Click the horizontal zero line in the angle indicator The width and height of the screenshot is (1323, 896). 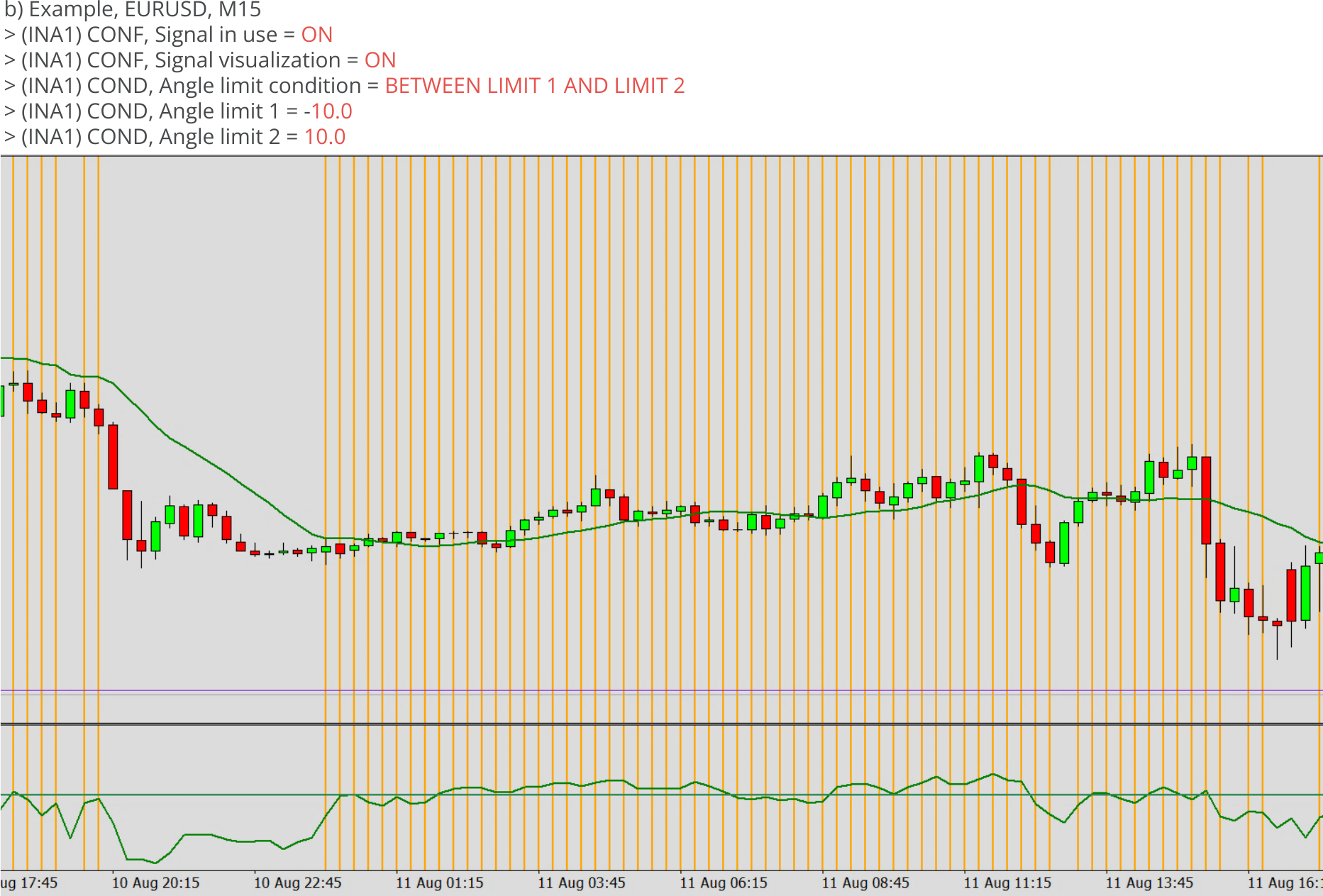pyautogui.click(x=661, y=795)
